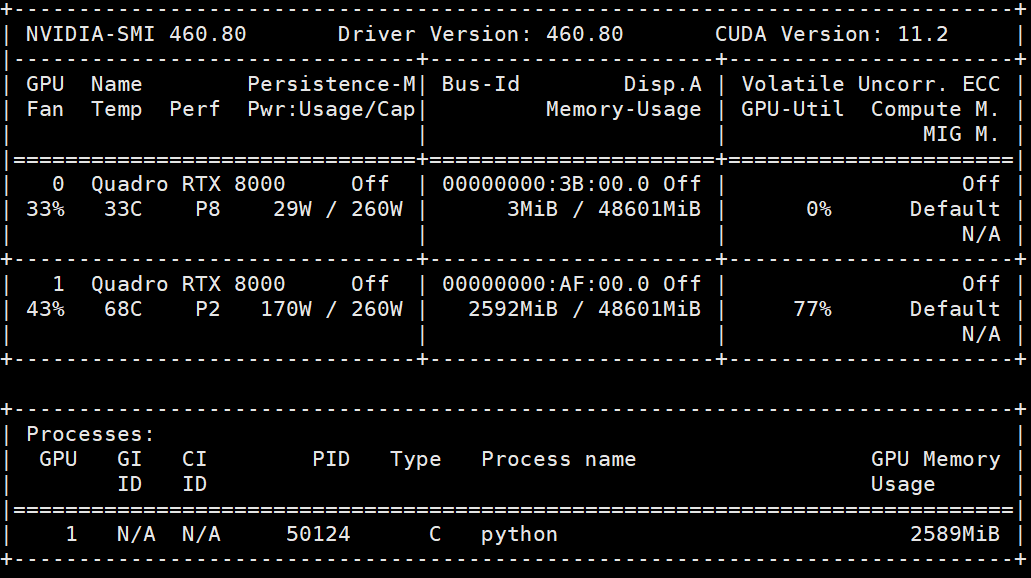Click the PID column header

point(331,459)
